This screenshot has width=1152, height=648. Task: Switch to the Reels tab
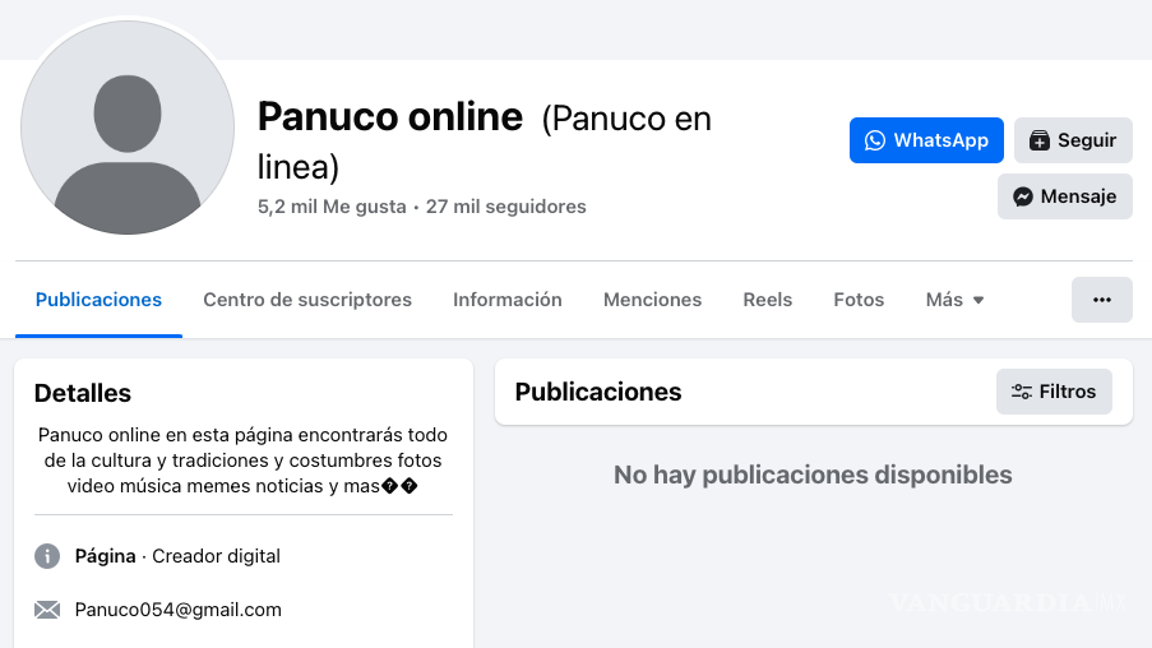pyautogui.click(x=767, y=299)
